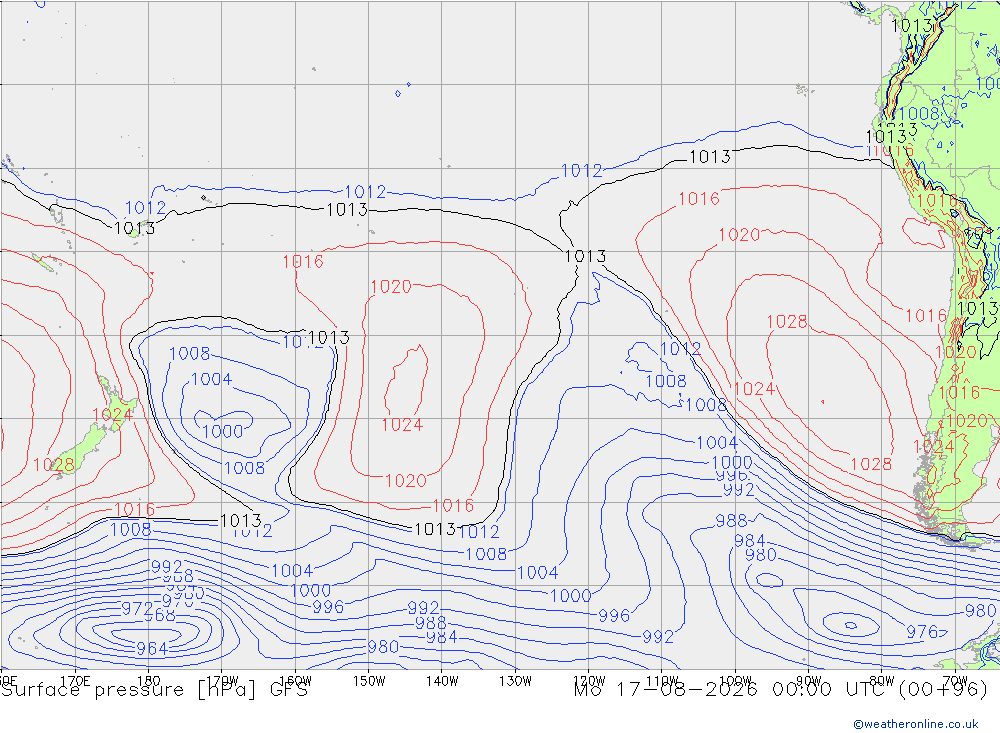
Task: Click the 1028 label over New Zealand south
Action: point(54,465)
